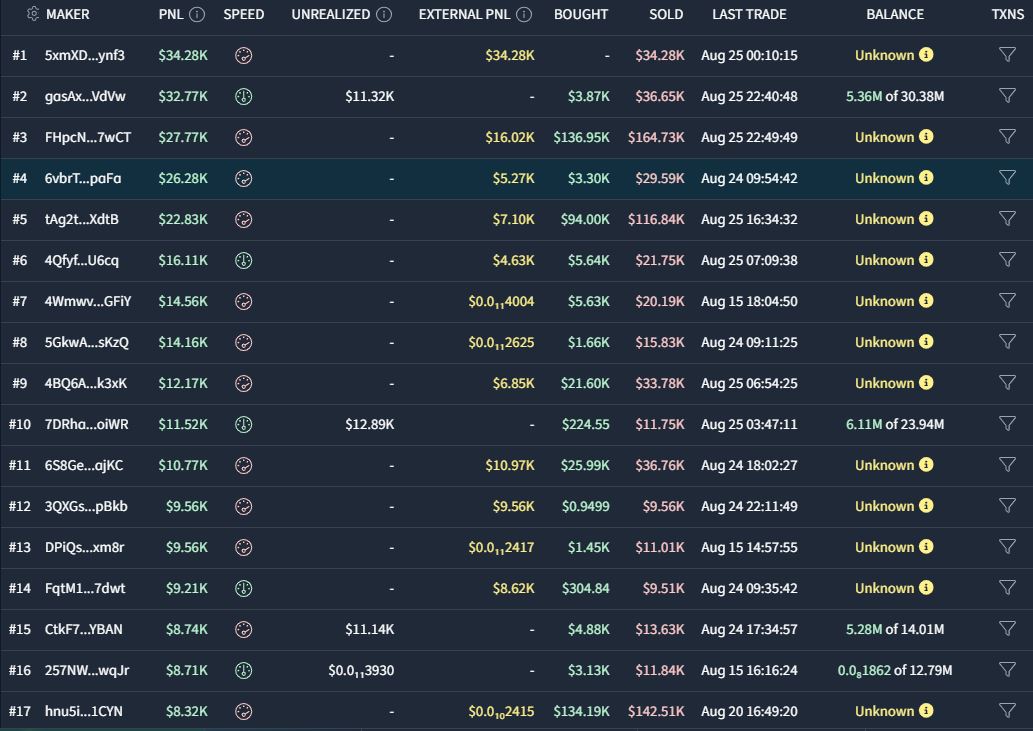Open maker address tAg2t...XdtB
This screenshot has width=1033, height=731.
[x=82, y=219]
